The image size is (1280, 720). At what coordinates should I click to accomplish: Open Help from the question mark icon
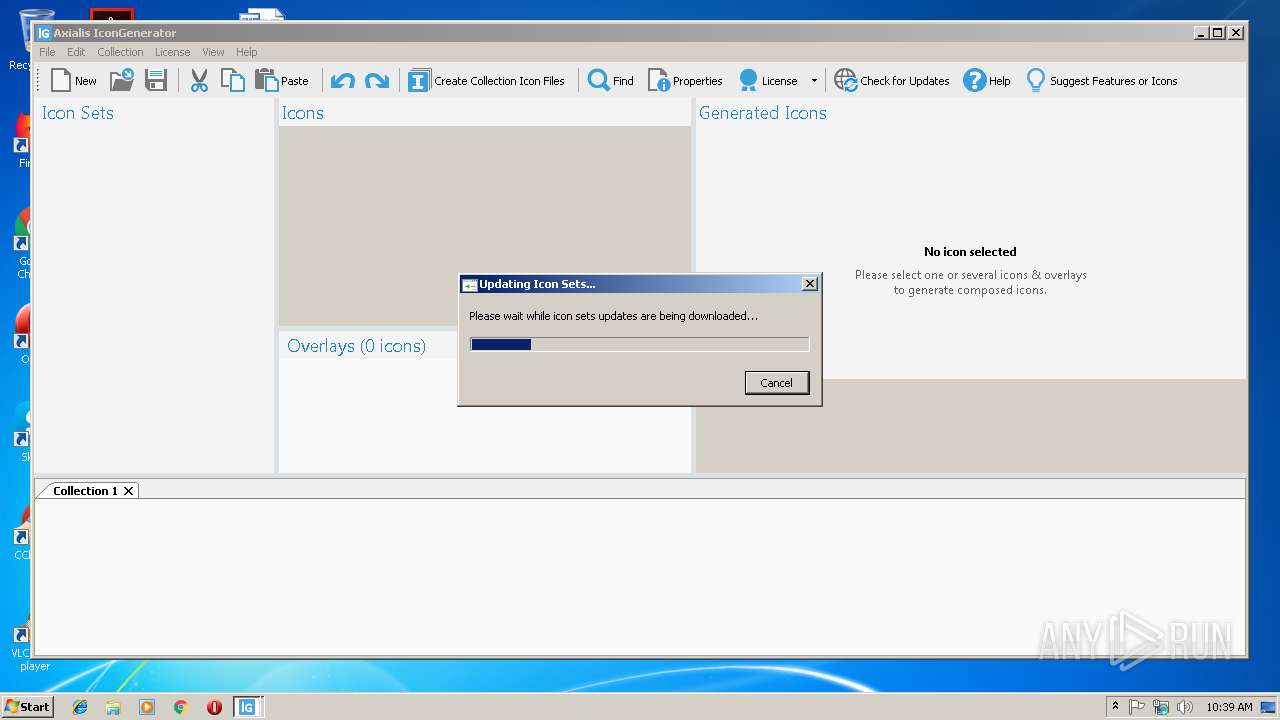tap(987, 81)
